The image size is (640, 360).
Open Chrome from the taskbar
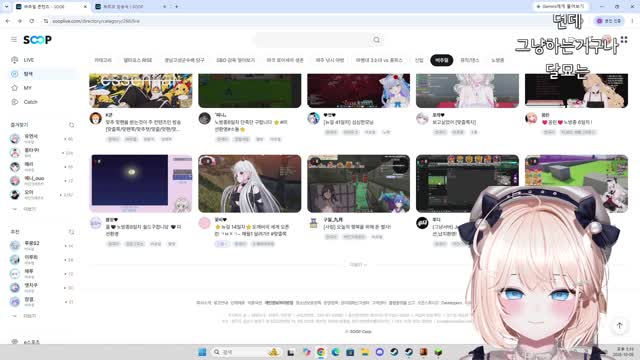[321, 352]
